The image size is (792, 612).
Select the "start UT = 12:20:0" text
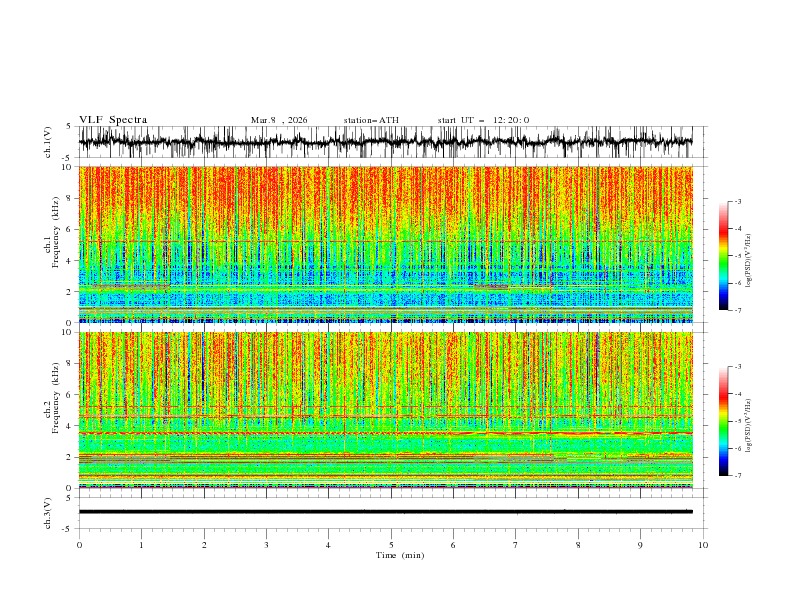point(483,120)
